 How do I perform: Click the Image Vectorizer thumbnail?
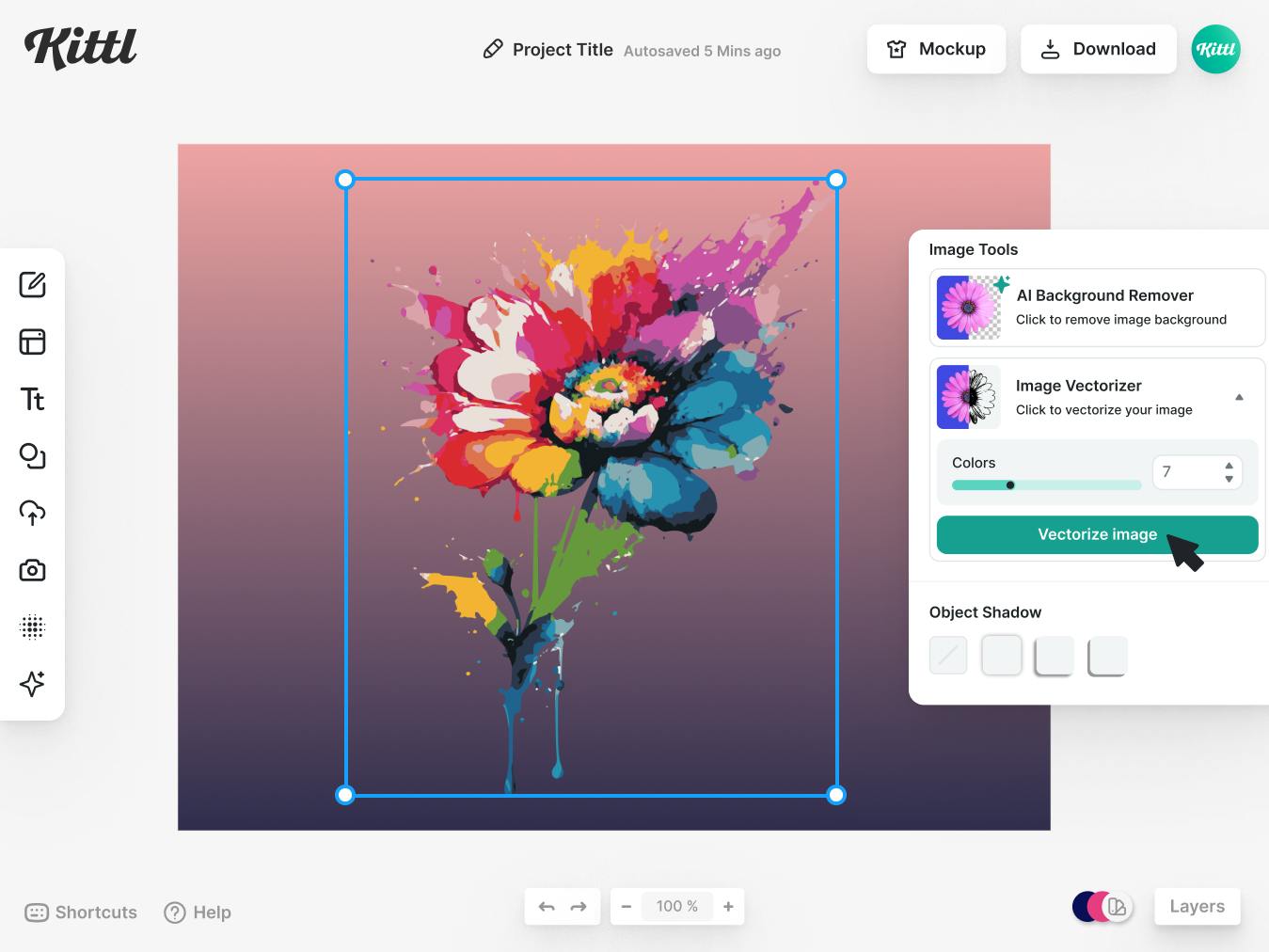(969, 397)
